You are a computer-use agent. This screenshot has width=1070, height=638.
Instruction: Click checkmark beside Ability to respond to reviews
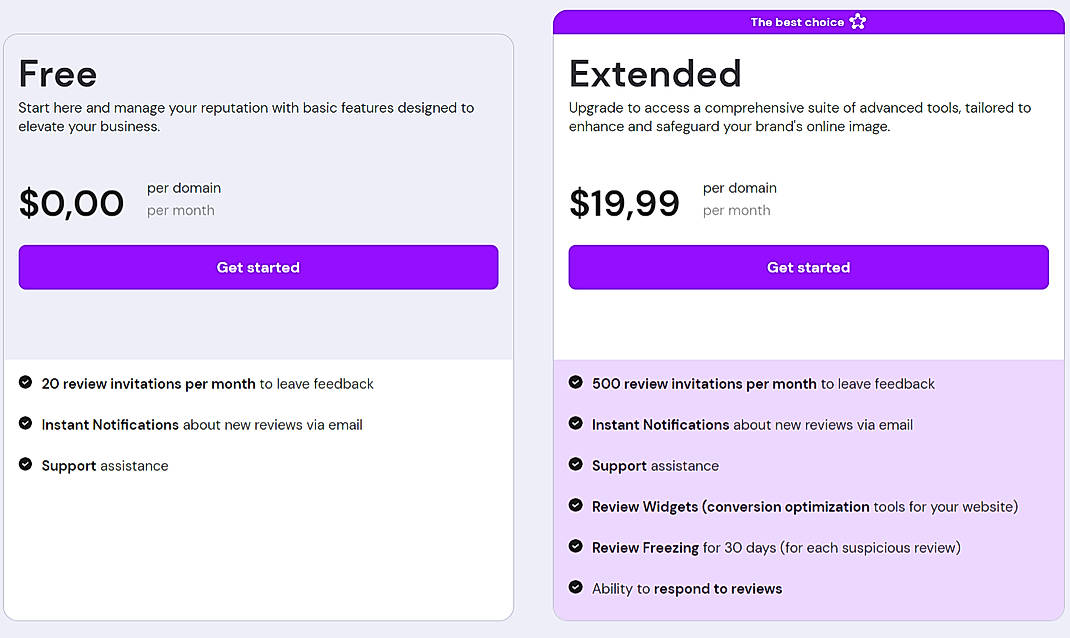576,587
